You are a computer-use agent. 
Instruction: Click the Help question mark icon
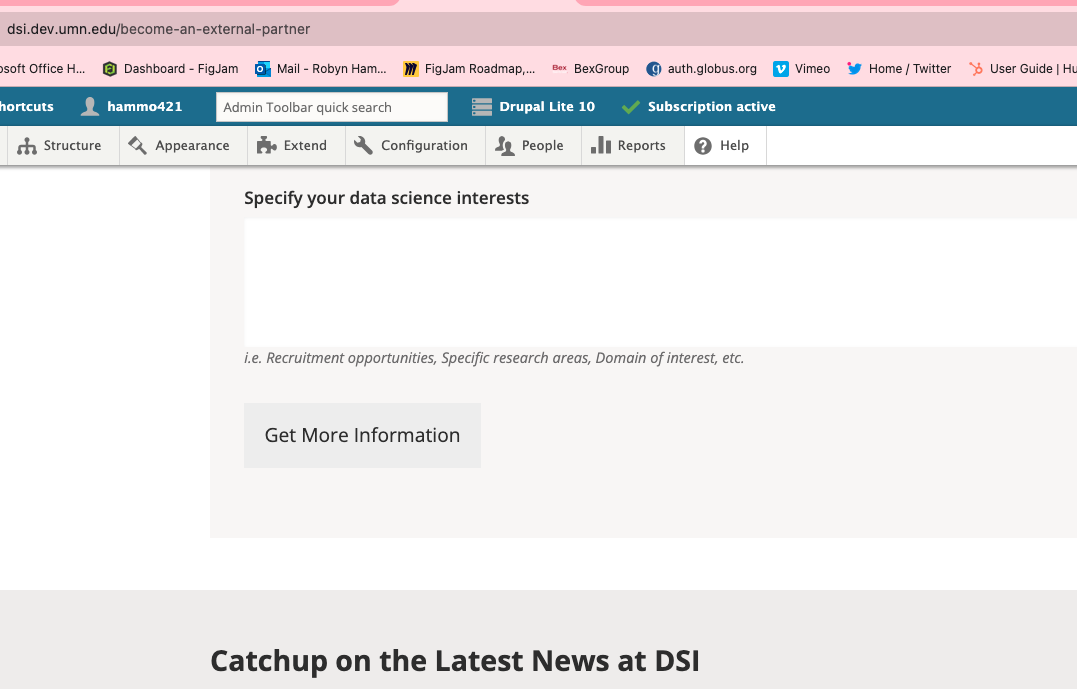(x=703, y=146)
